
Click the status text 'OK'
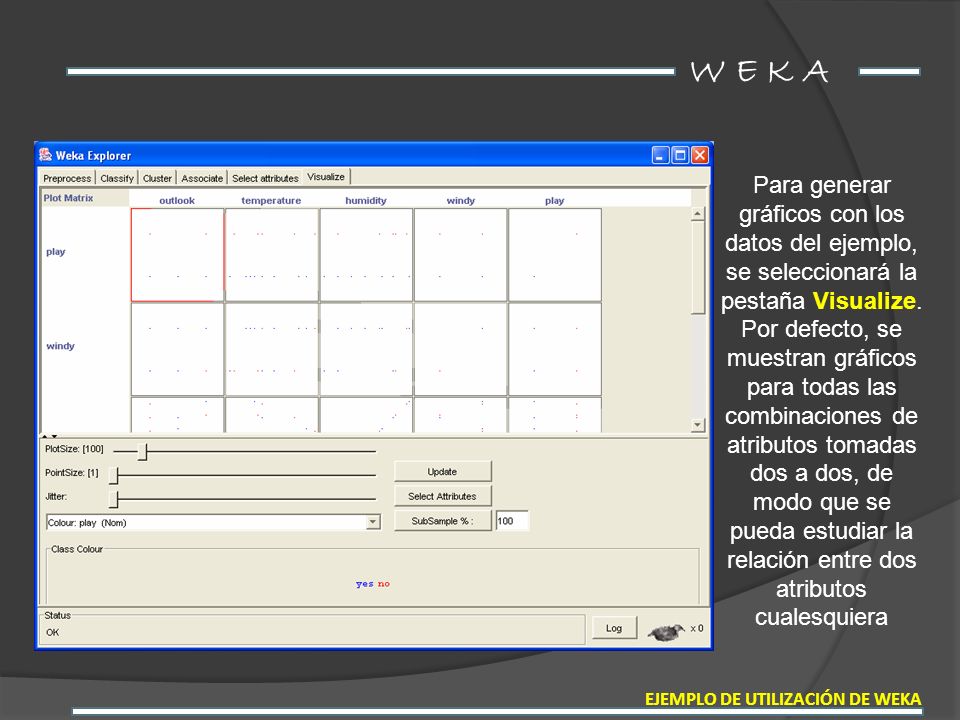pyautogui.click(x=53, y=632)
